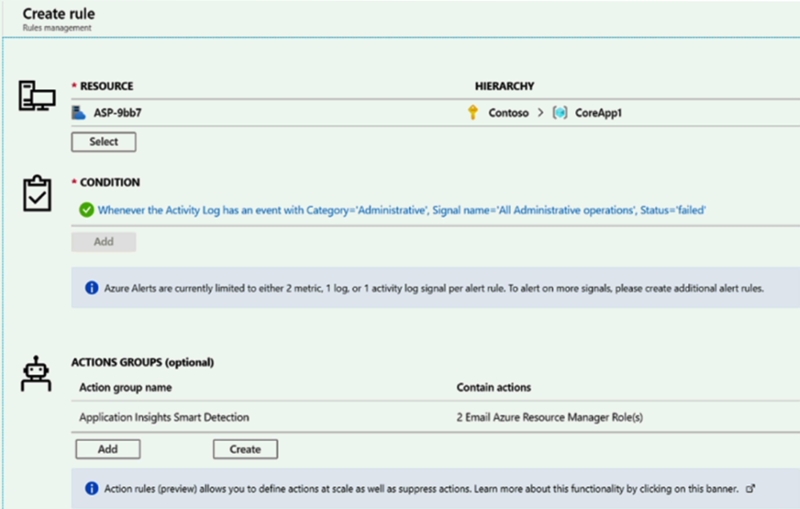
Task: Select the Application Insights Smart Detection row
Action: 163,416
